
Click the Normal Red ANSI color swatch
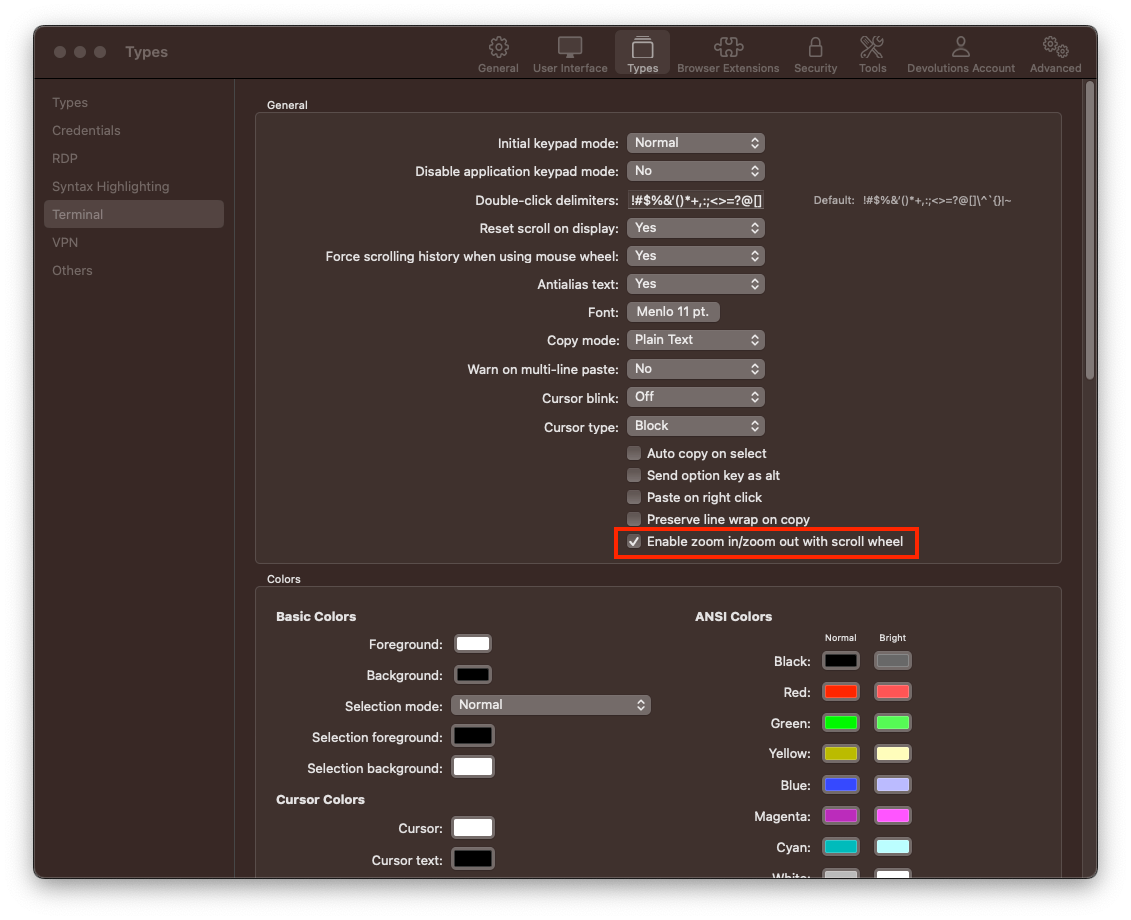click(x=840, y=691)
